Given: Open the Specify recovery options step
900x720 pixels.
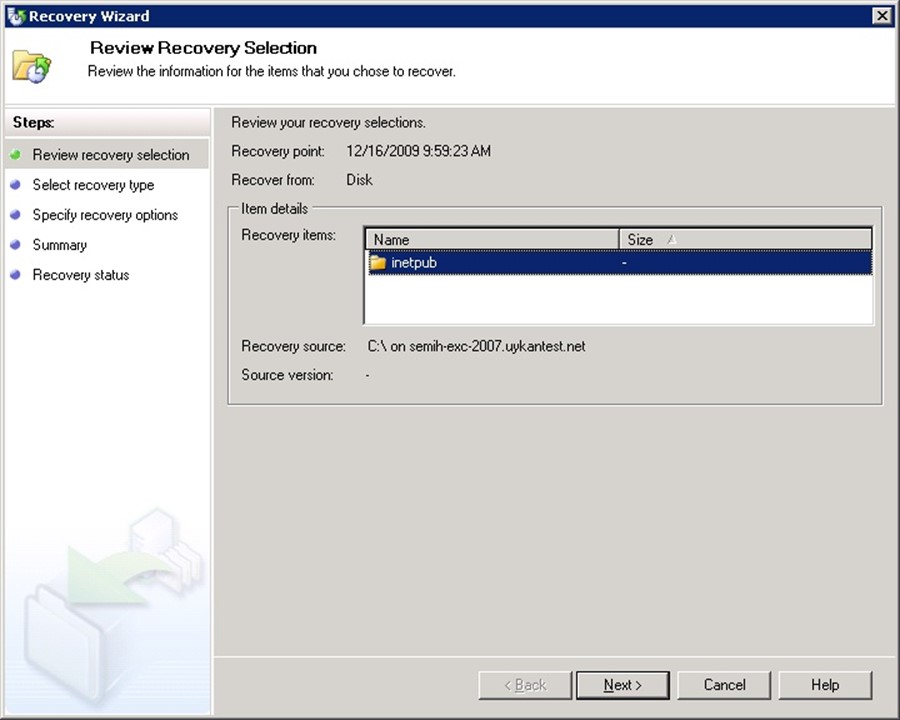Looking at the screenshot, I should [x=105, y=215].
